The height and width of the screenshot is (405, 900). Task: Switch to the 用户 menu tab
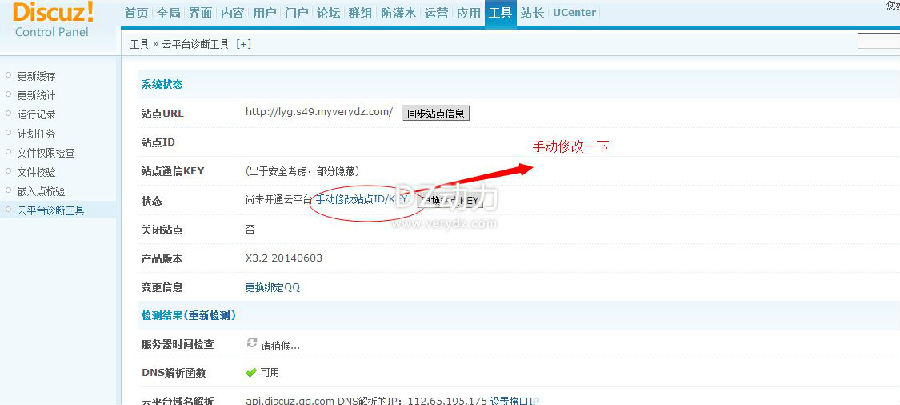(264, 13)
